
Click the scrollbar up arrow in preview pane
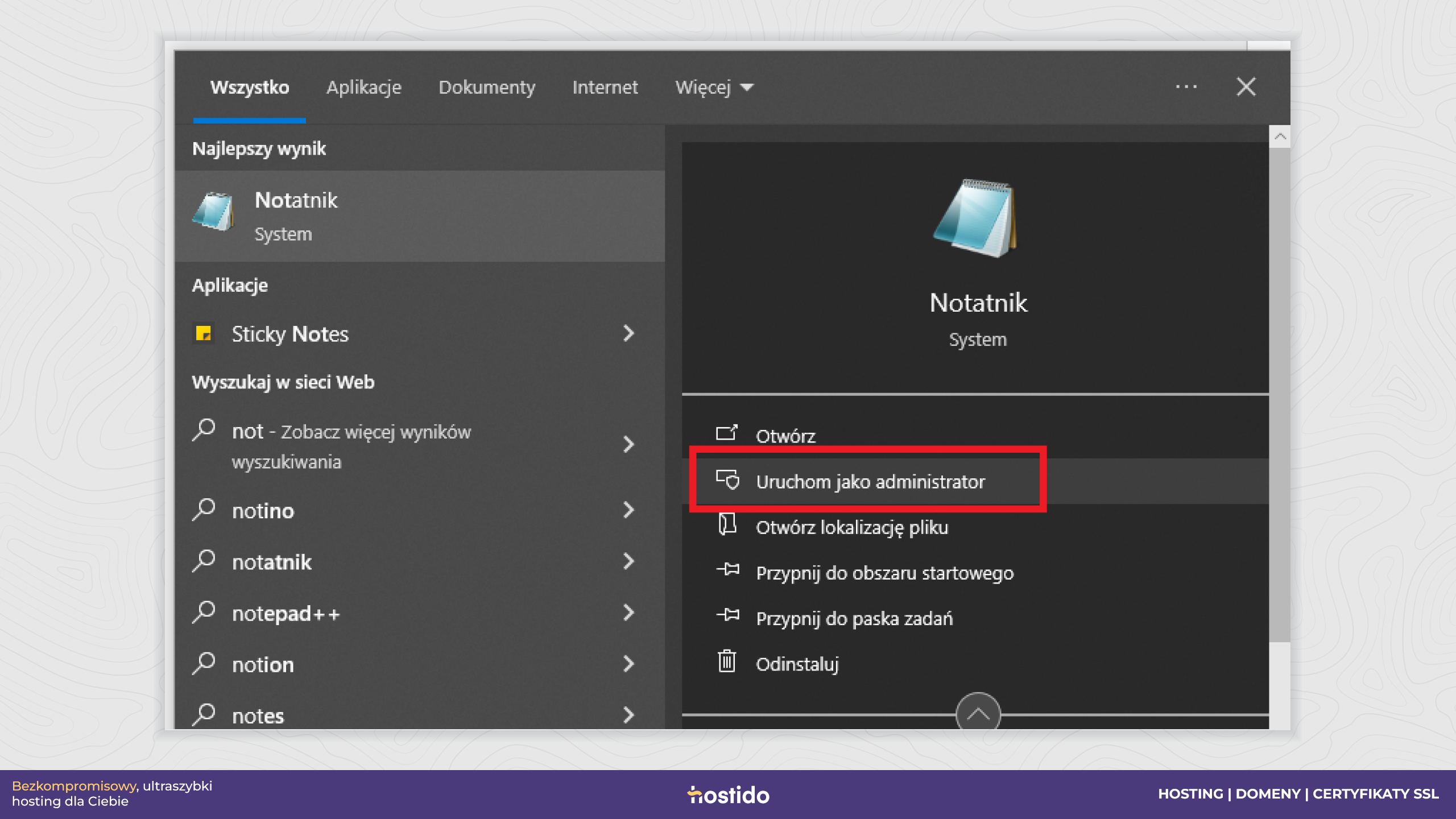point(1280,136)
